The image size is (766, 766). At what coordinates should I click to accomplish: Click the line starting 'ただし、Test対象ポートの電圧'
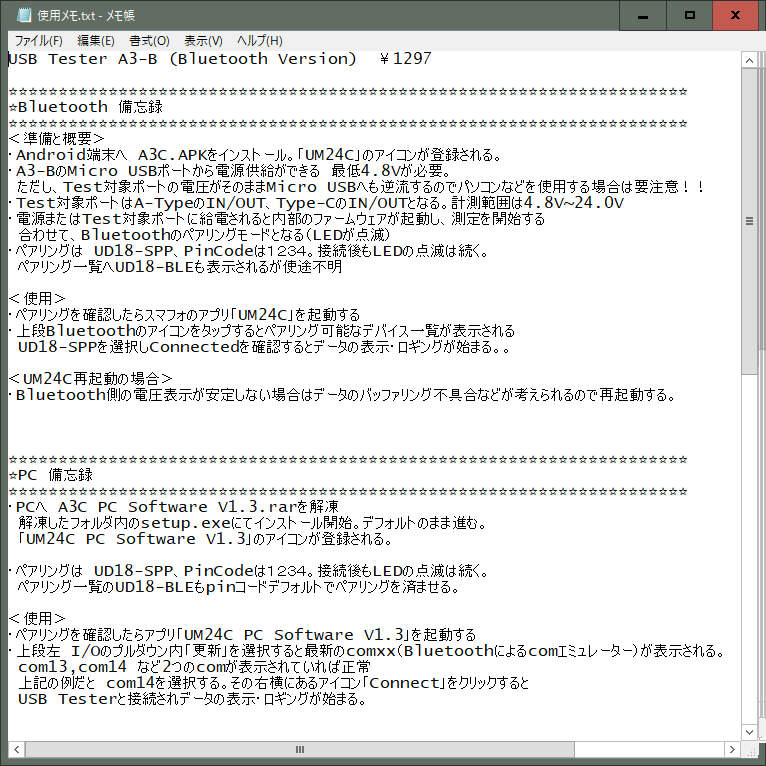[361, 187]
